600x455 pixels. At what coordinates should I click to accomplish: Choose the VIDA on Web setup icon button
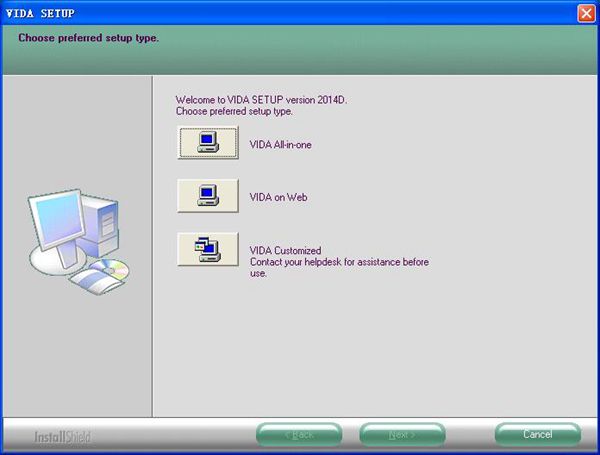click(208, 196)
